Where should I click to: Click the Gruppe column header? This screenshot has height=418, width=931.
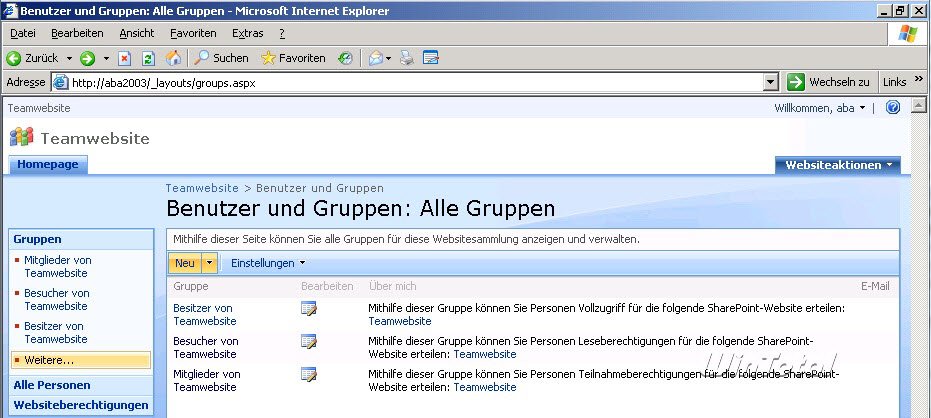pos(191,286)
